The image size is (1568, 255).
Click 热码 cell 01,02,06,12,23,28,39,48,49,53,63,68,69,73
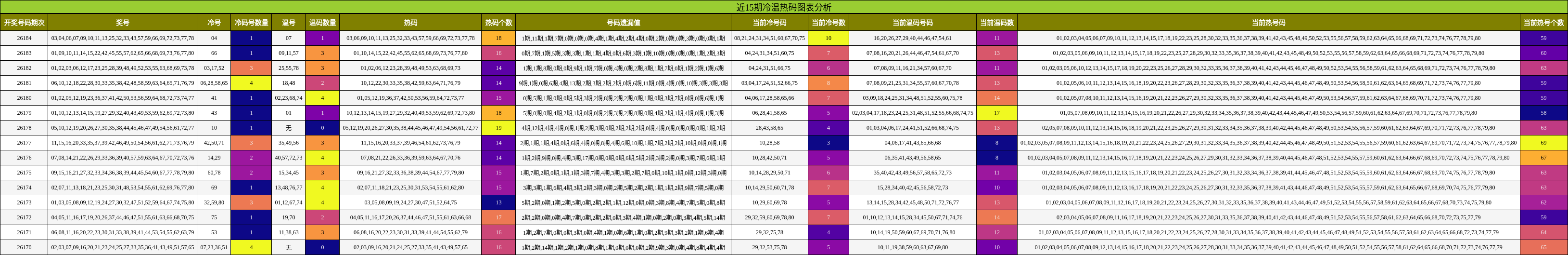click(x=411, y=67)
